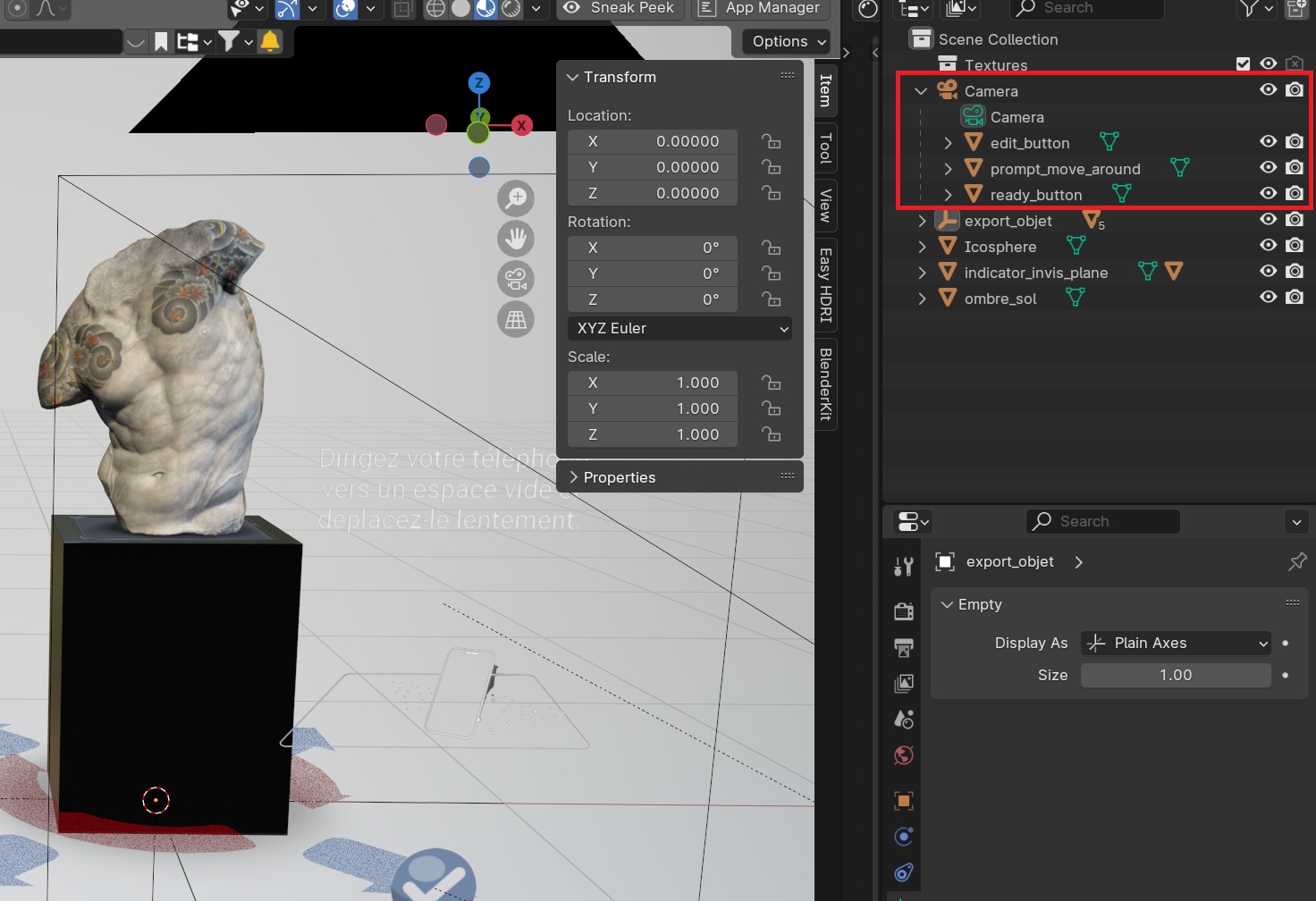1316x901 pixels.
Task: Hide the edit_button object in viewport
Action: [1268, 141]
